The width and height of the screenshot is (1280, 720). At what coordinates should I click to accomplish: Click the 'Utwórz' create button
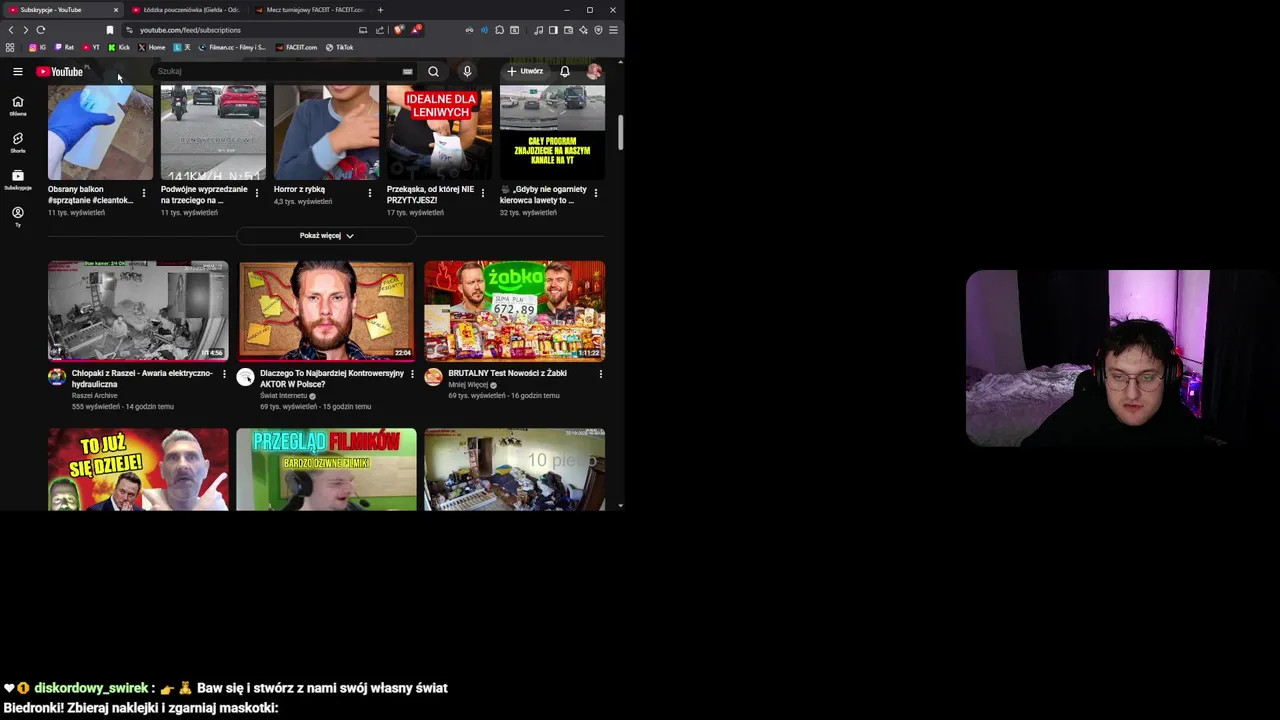point(525,71)
